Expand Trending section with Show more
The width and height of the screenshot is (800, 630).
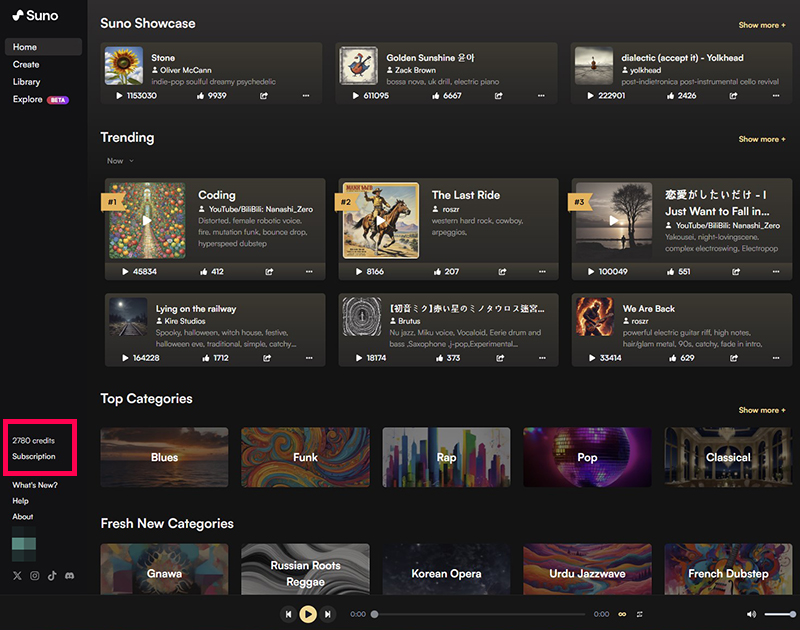pyautogui.click(x=762, y=139)
